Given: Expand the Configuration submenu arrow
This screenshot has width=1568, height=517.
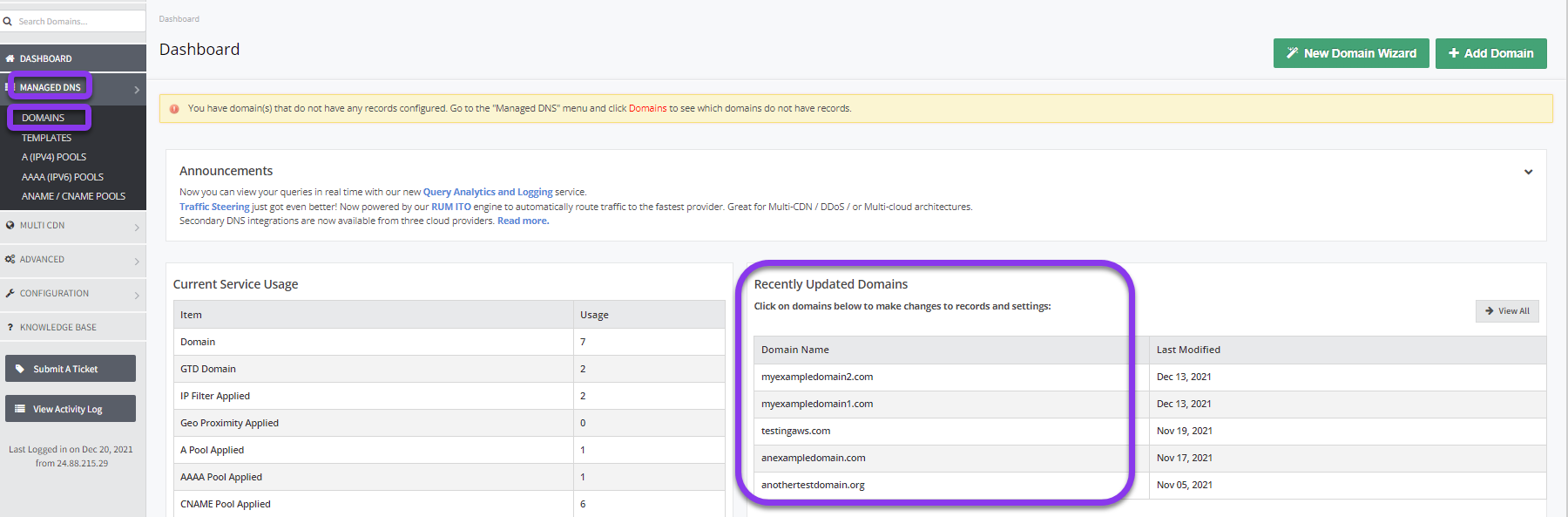Looking at the screenshot, I should click(x=137, y=296).
